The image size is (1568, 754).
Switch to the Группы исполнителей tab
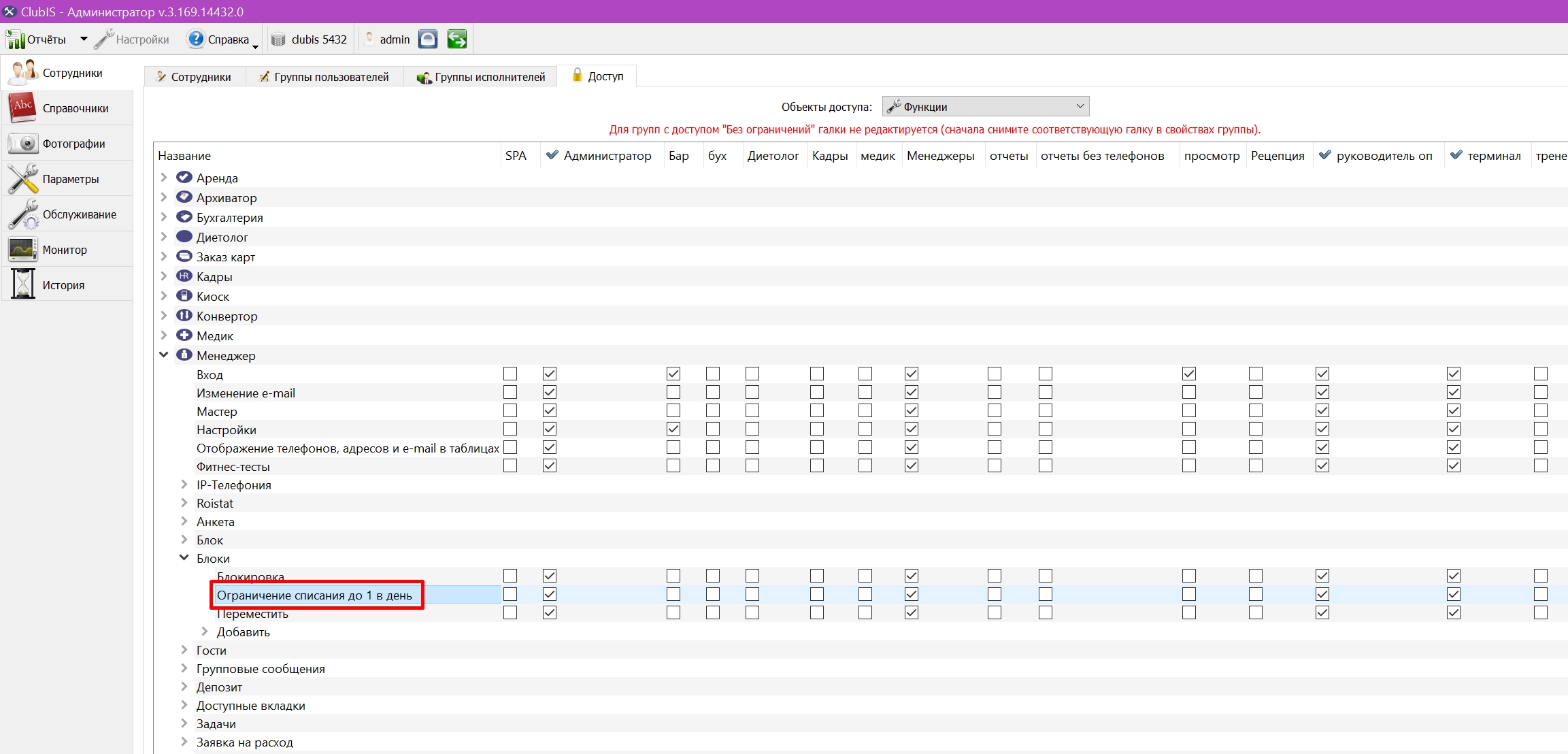482,77
